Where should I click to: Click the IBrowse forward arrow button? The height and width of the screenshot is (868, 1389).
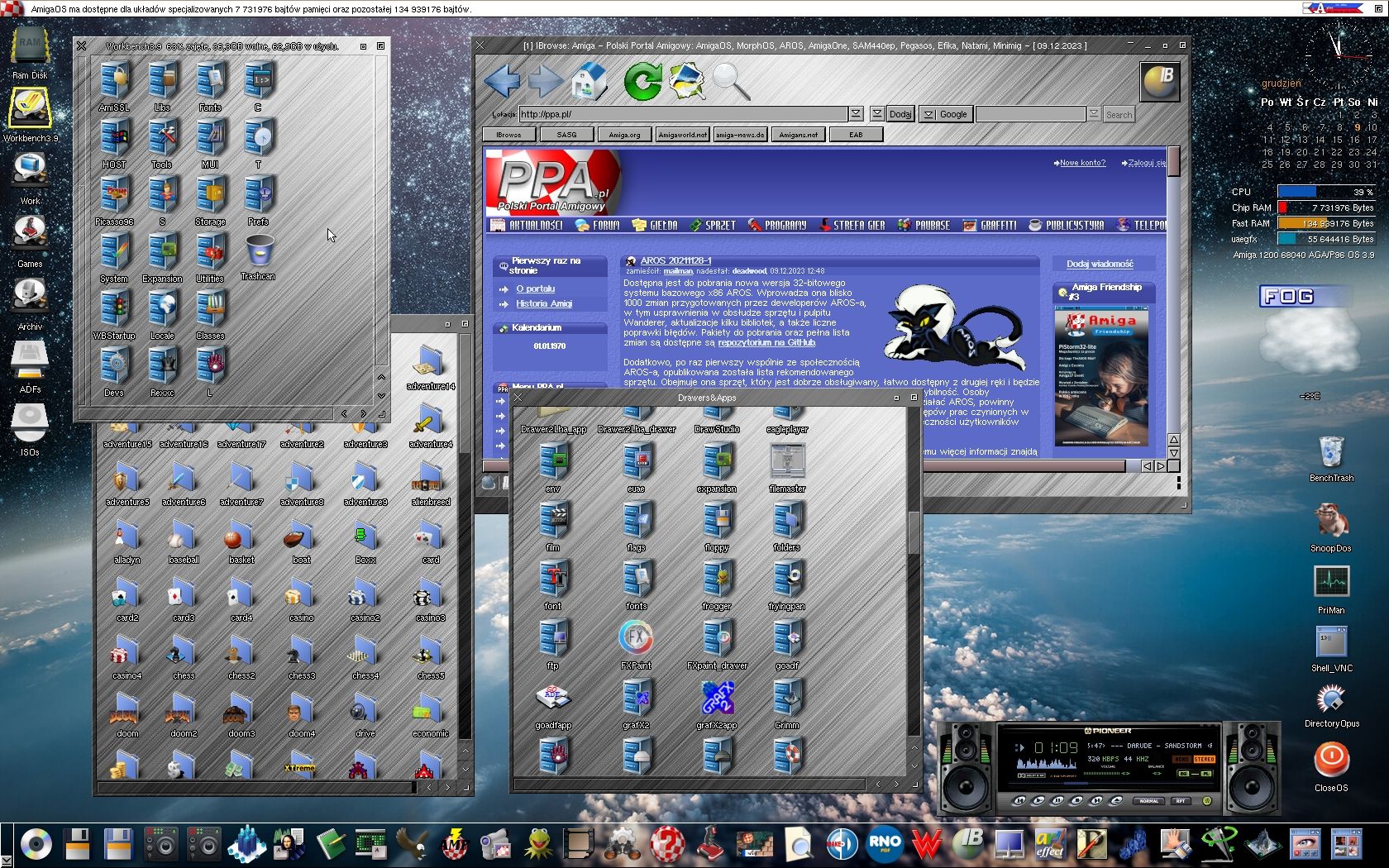pos(545,81)
